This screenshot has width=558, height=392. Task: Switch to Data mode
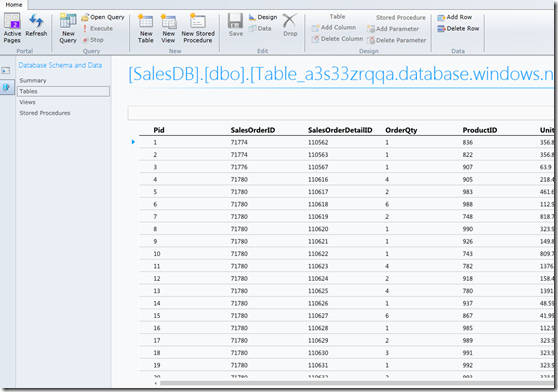pyautogui.click(x=260, y=28)
